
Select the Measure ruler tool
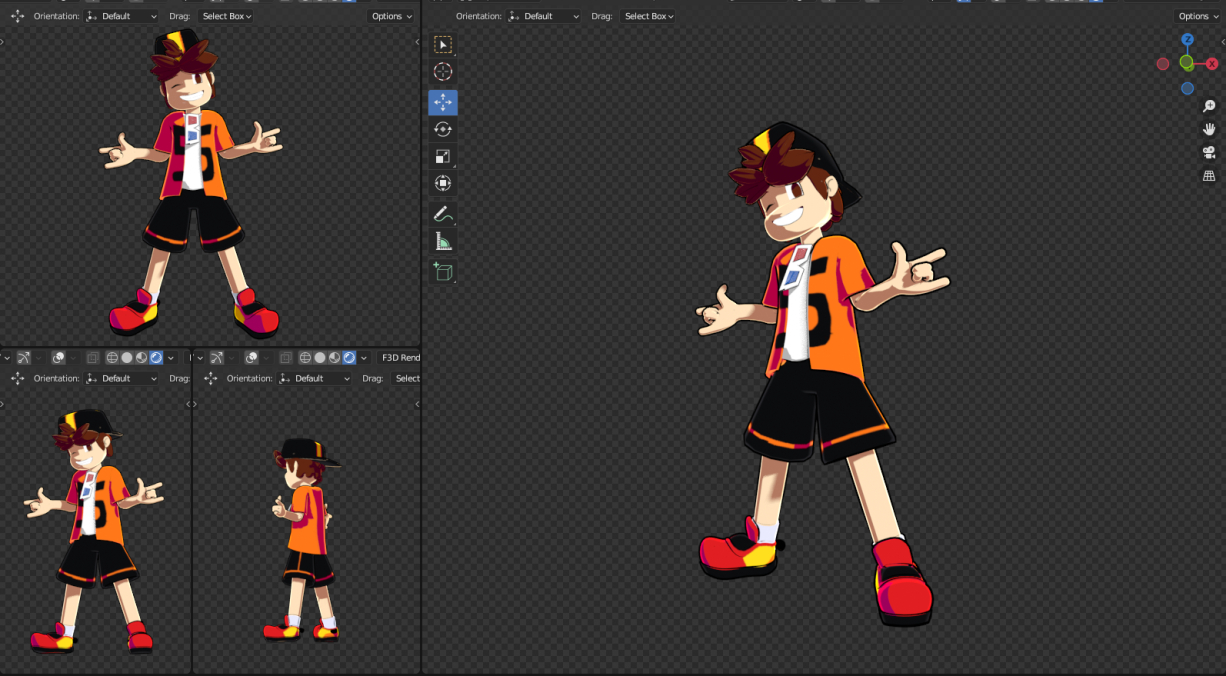coord(443,241)
